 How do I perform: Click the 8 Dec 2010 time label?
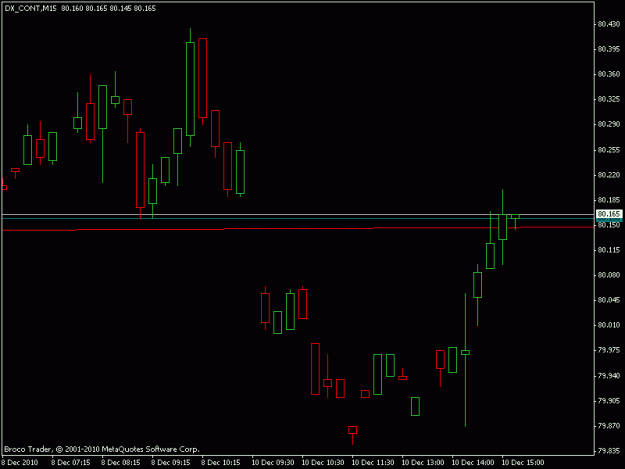20,463
